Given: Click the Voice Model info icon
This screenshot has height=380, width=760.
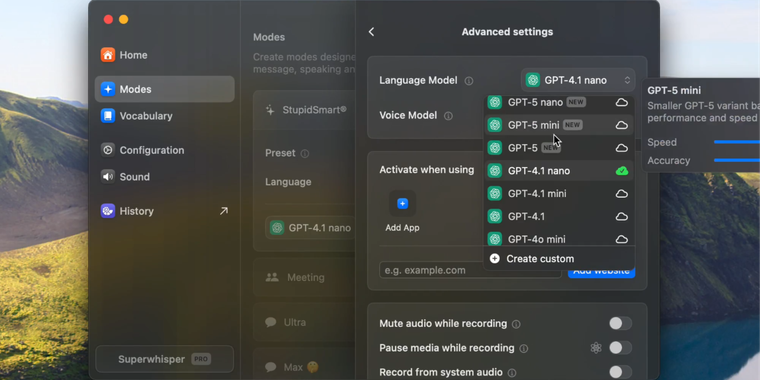Looking at the screenshot, I should coord(448,116).
